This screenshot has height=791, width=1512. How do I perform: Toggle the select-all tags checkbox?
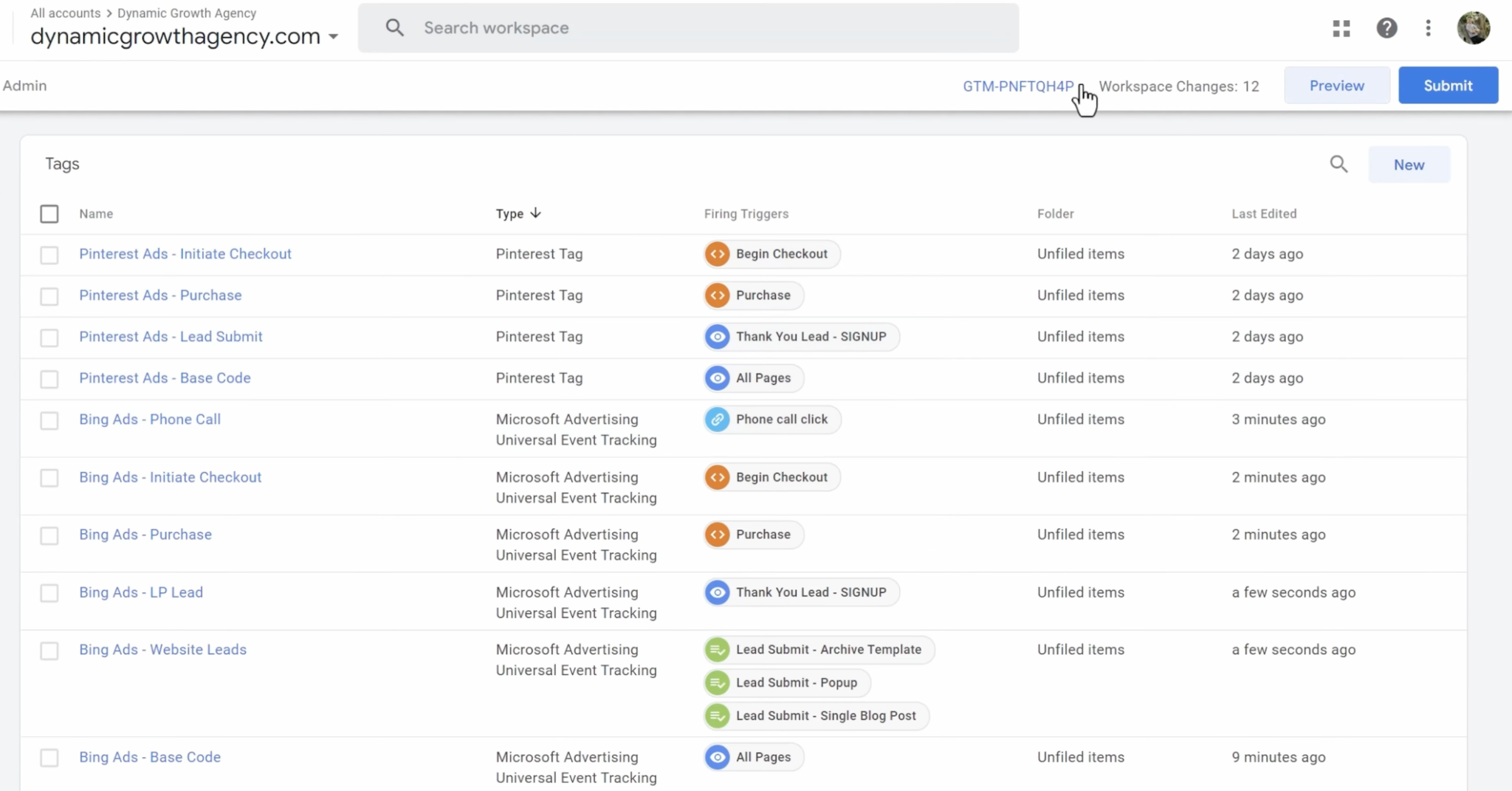[49, 214]
